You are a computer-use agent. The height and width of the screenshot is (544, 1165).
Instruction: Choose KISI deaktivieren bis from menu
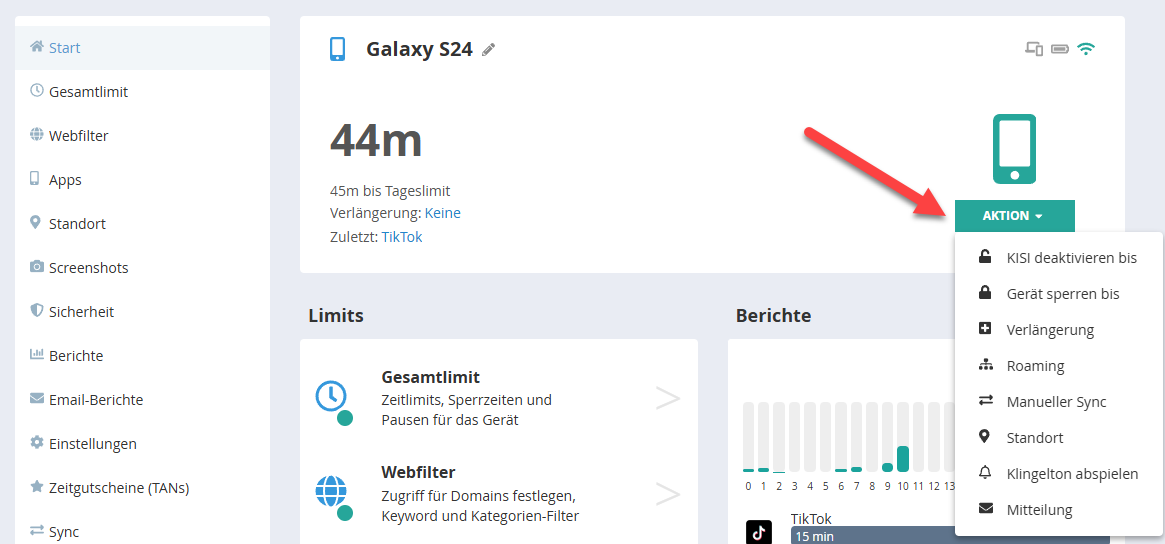[x=1059, y=258]
